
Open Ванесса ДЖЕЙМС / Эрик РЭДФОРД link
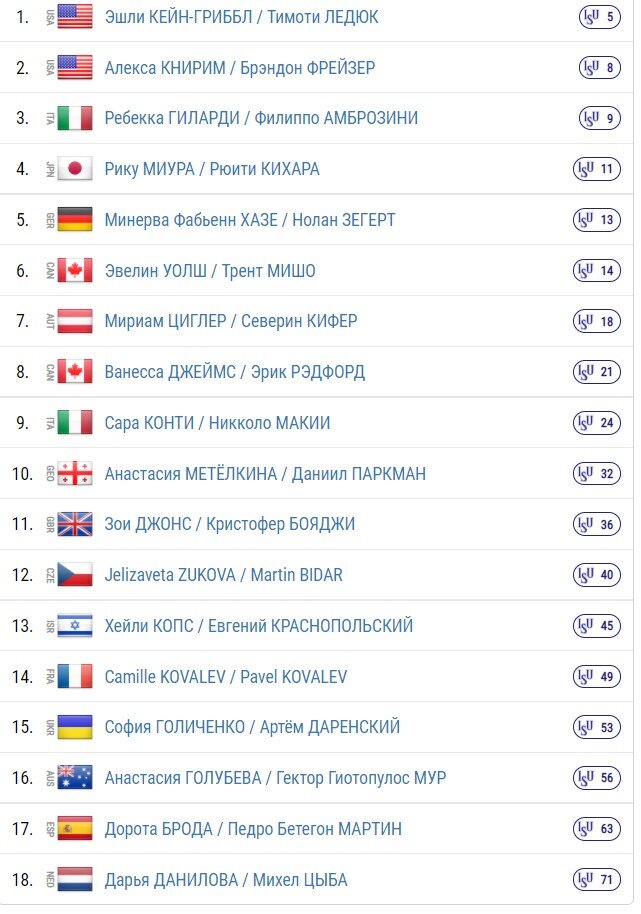pos(235,372)
